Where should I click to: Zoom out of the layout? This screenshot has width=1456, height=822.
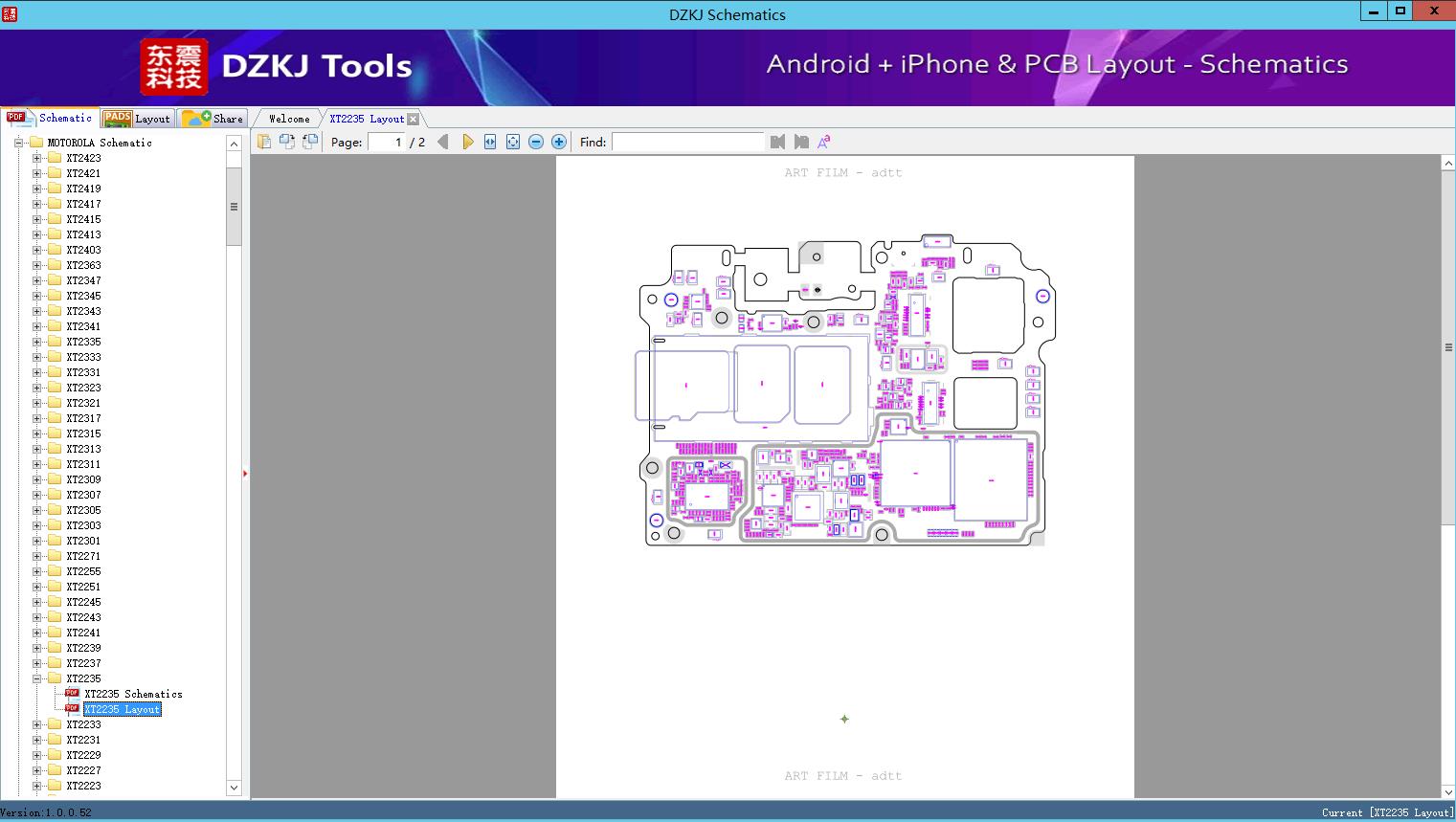click(x=536, y=142)
